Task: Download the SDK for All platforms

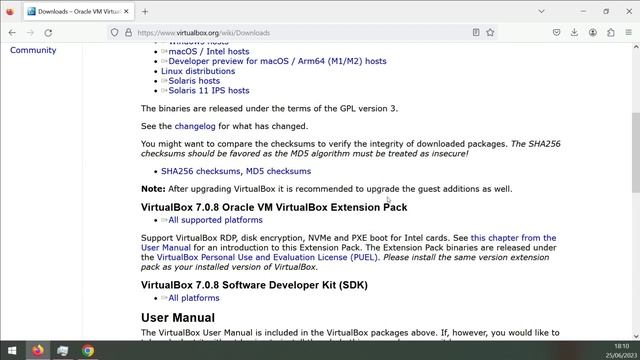Action: tap(193, 298)
